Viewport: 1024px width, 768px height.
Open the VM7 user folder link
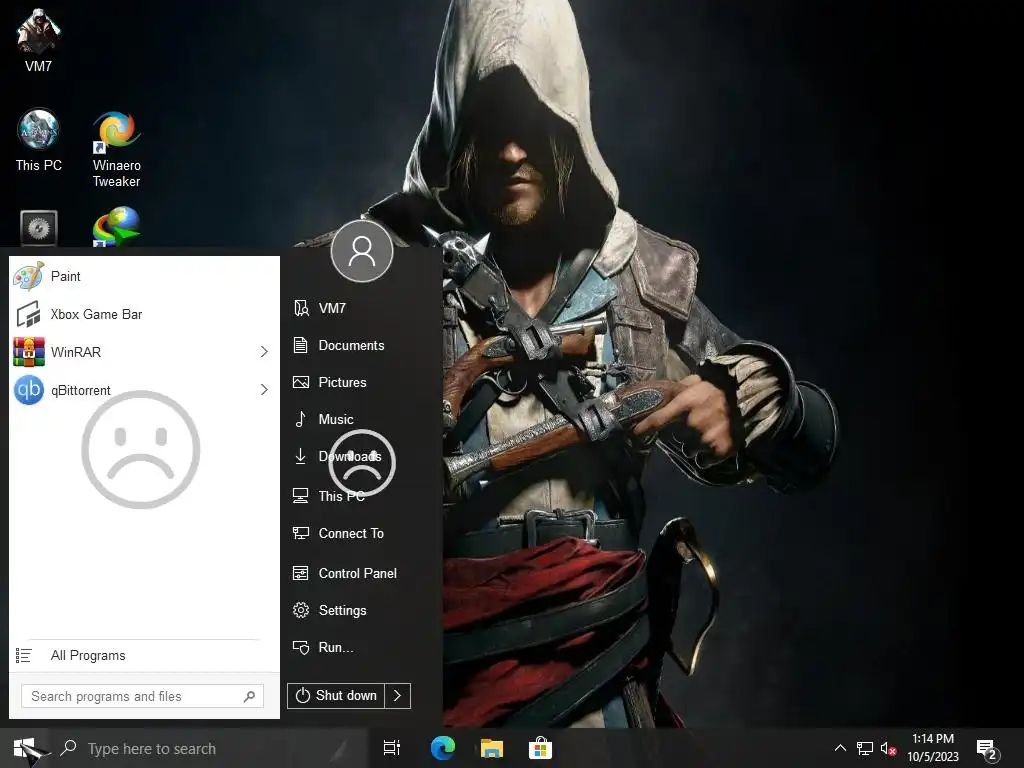[362, 308]
